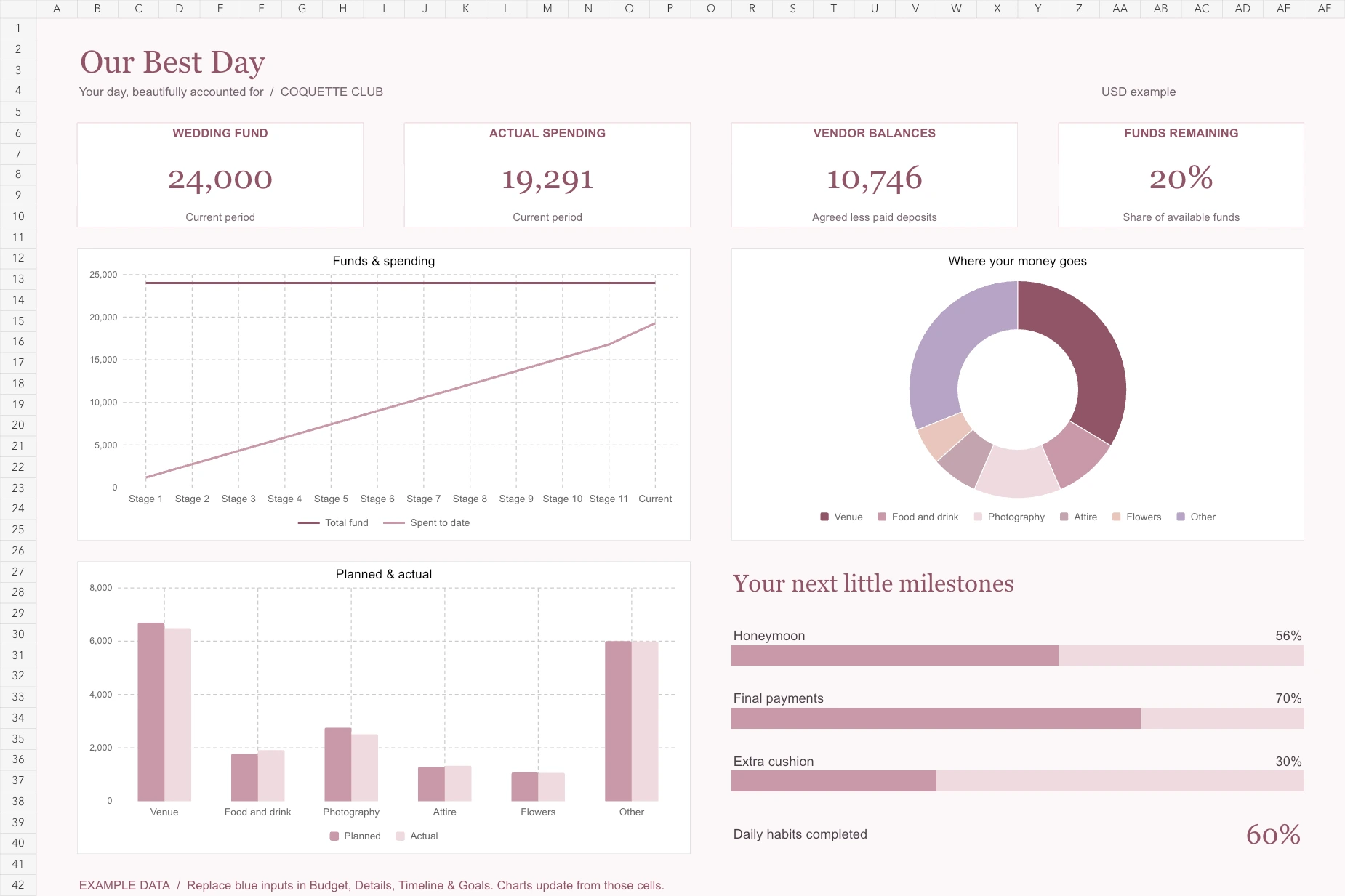Click the Other legend entry
Screen dimensions: 1345x896
[1196, 517]
